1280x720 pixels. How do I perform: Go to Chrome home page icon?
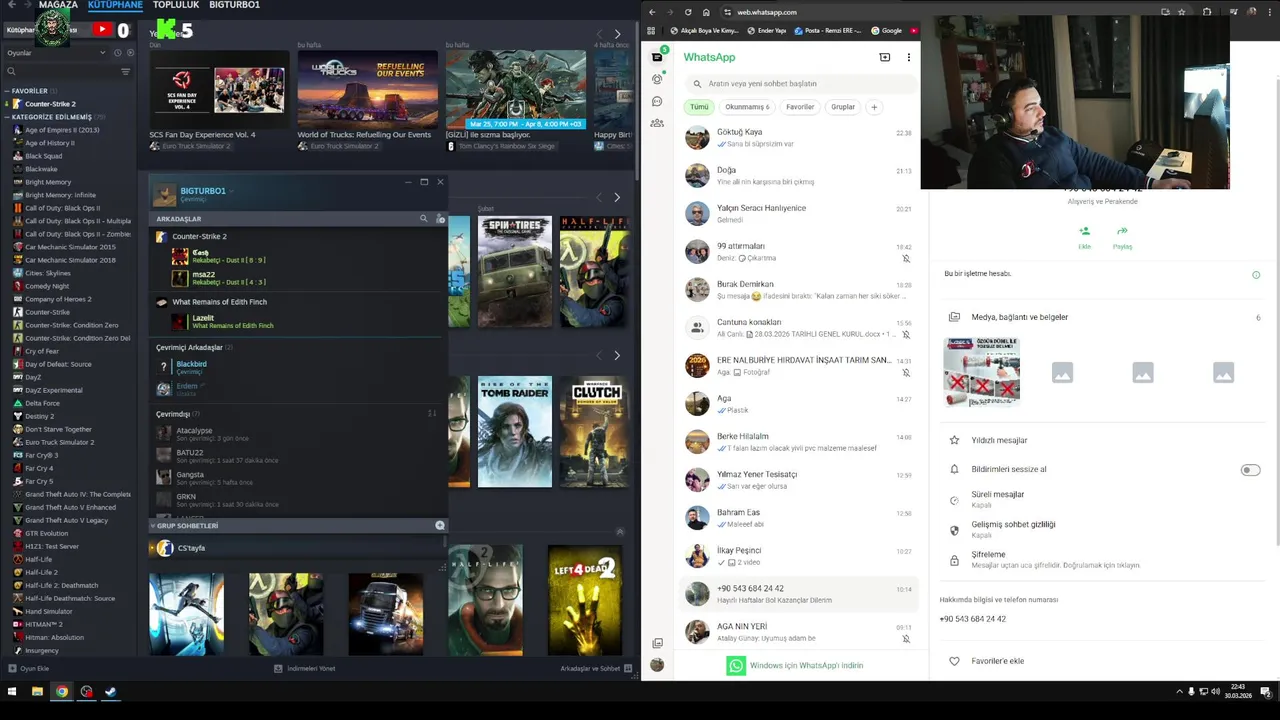coord(706,12)
